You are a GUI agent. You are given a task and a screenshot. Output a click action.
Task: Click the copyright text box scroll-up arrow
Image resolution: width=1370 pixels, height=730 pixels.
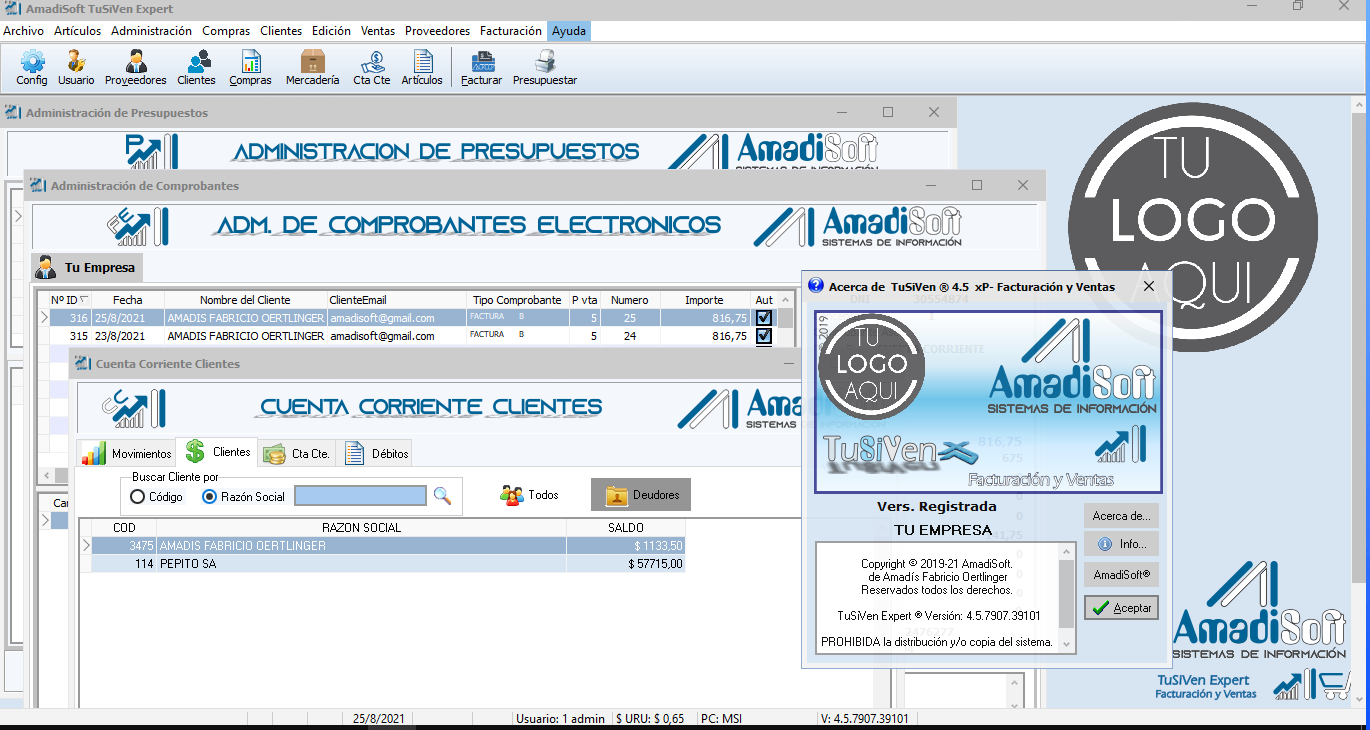1067,551
